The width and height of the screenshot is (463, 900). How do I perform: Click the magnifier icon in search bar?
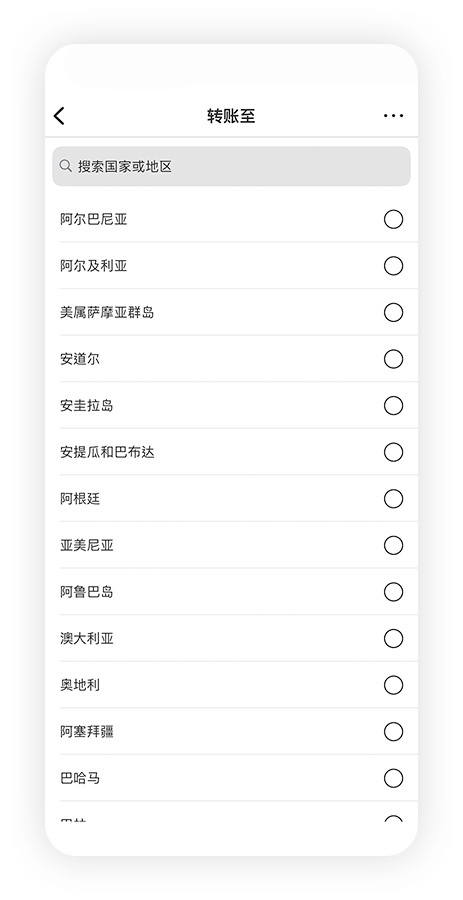[66, 166]
